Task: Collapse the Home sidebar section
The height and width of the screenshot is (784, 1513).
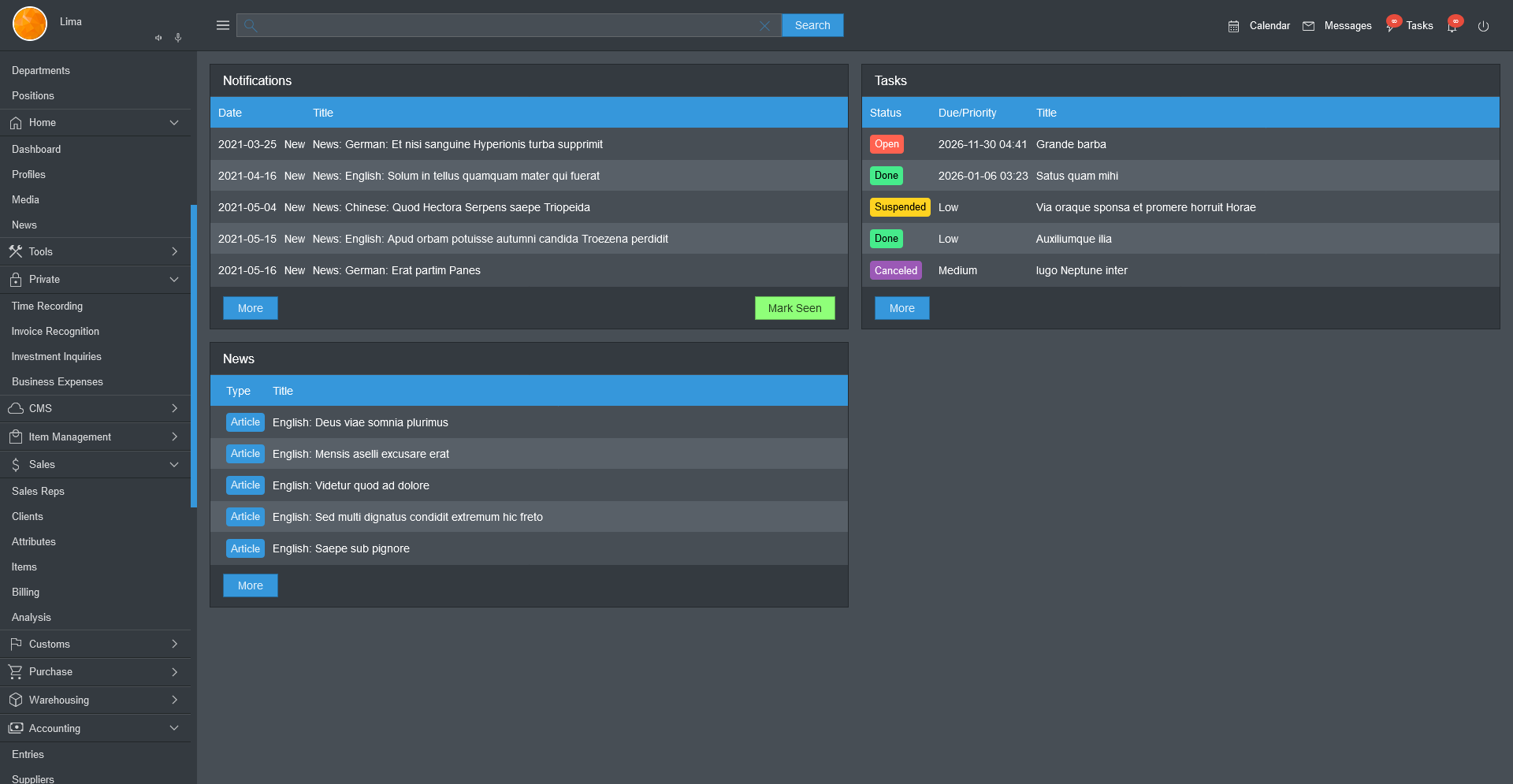Action: tap(174, 123)
